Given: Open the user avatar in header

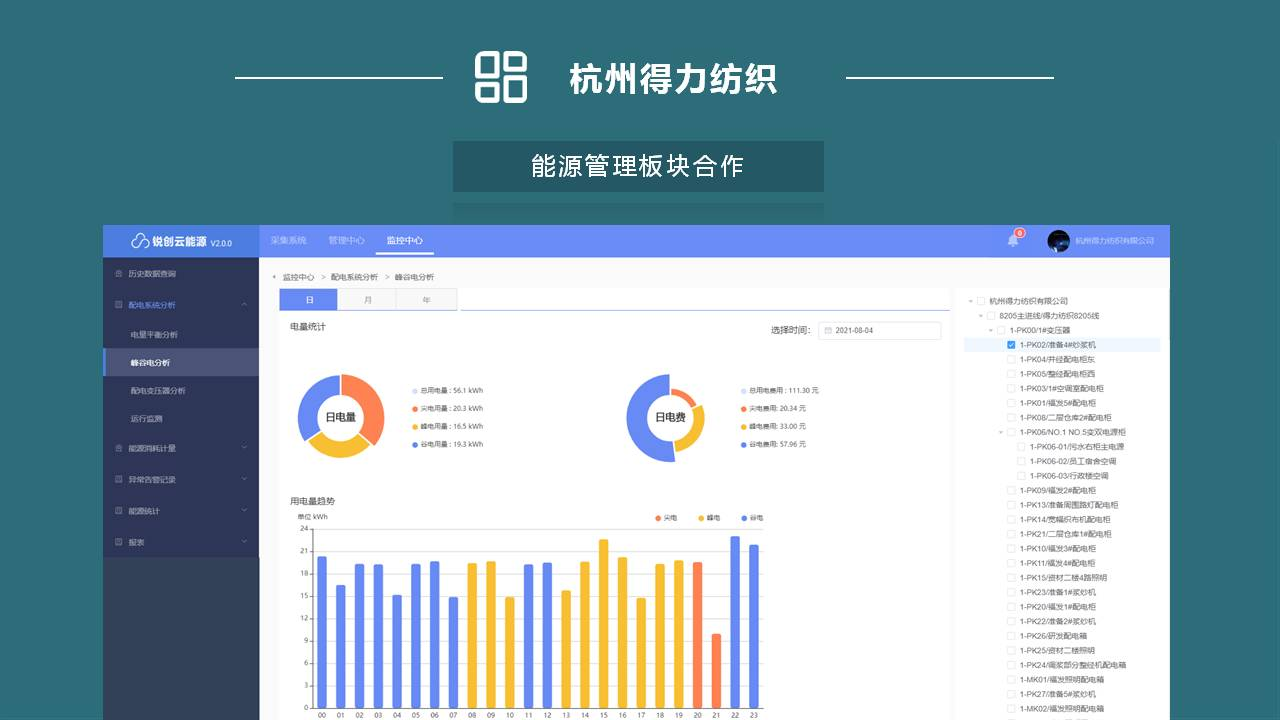Looking at the screenshot, I should (1058, 241).
